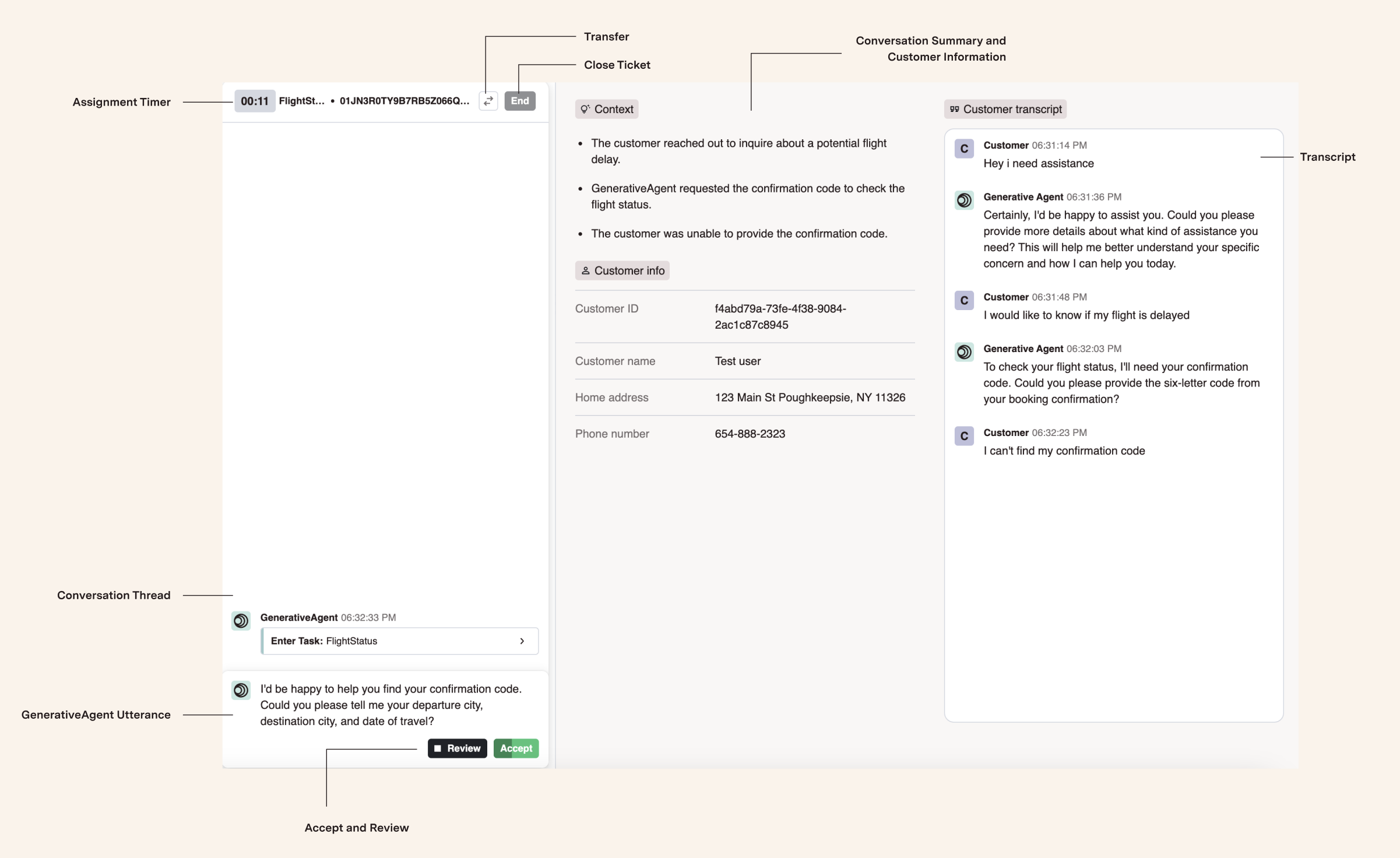Click the assignment timer showing 00:11

255,100
